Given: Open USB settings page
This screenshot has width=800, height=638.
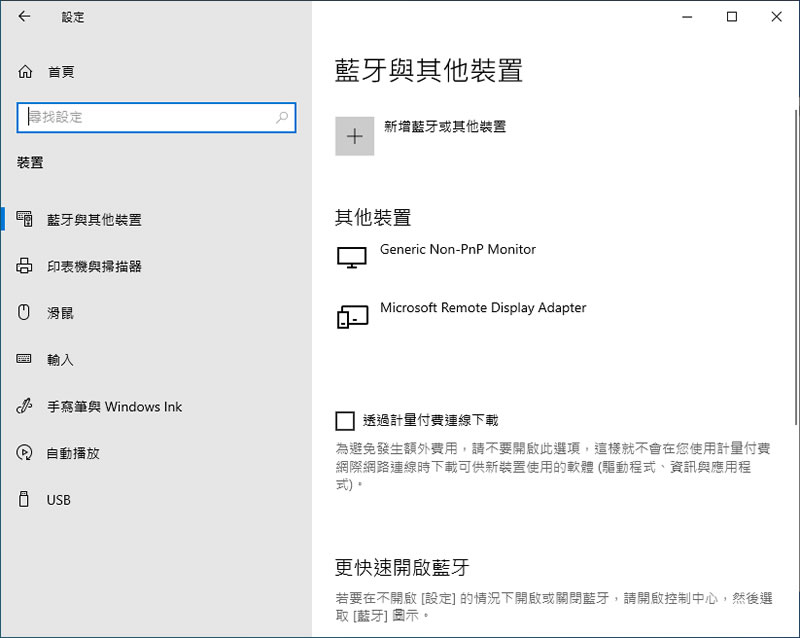Looking at the screenshot, I should (x=59, y=500).
